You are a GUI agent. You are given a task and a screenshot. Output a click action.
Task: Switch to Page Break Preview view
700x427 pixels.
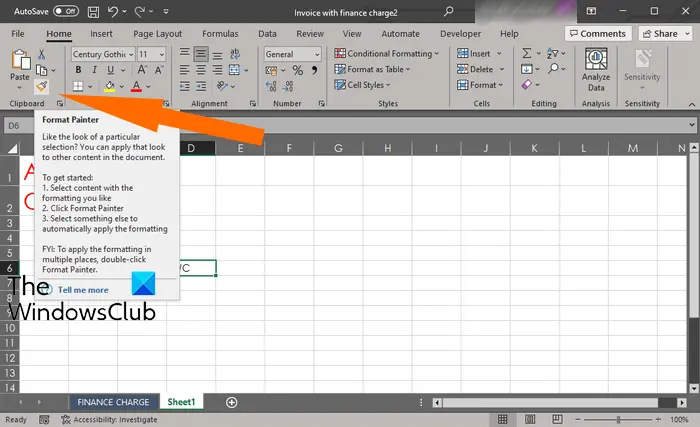pos(557,419)
